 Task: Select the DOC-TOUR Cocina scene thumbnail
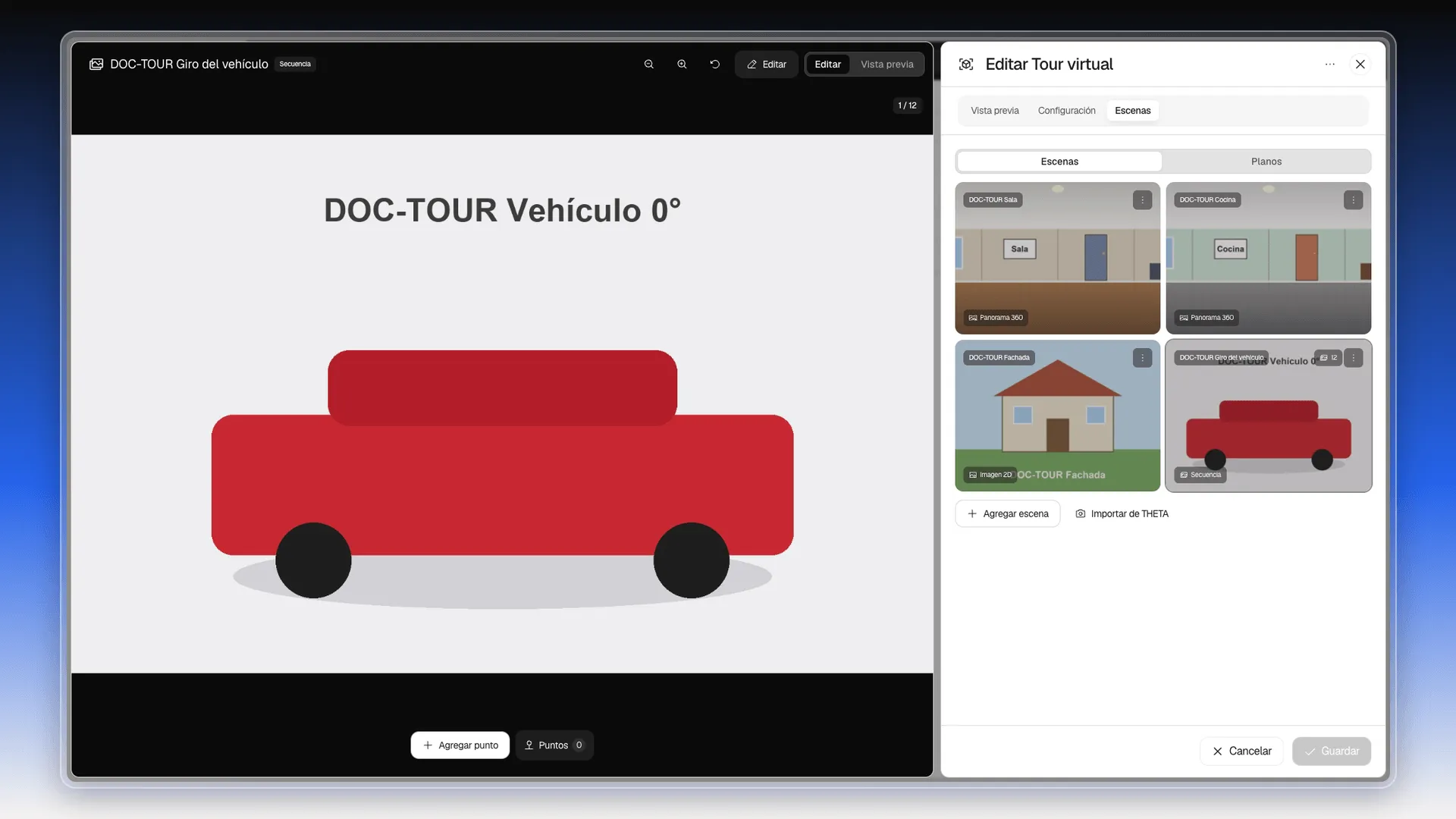coord(1268,258)
